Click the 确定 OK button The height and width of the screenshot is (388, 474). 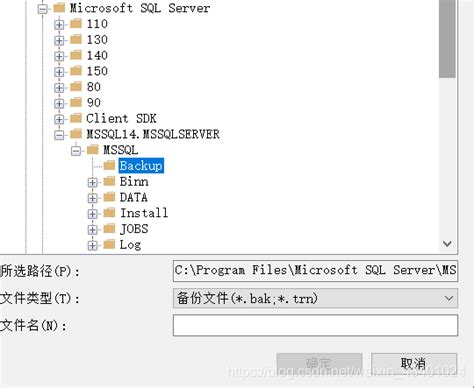tap(319, 363)
